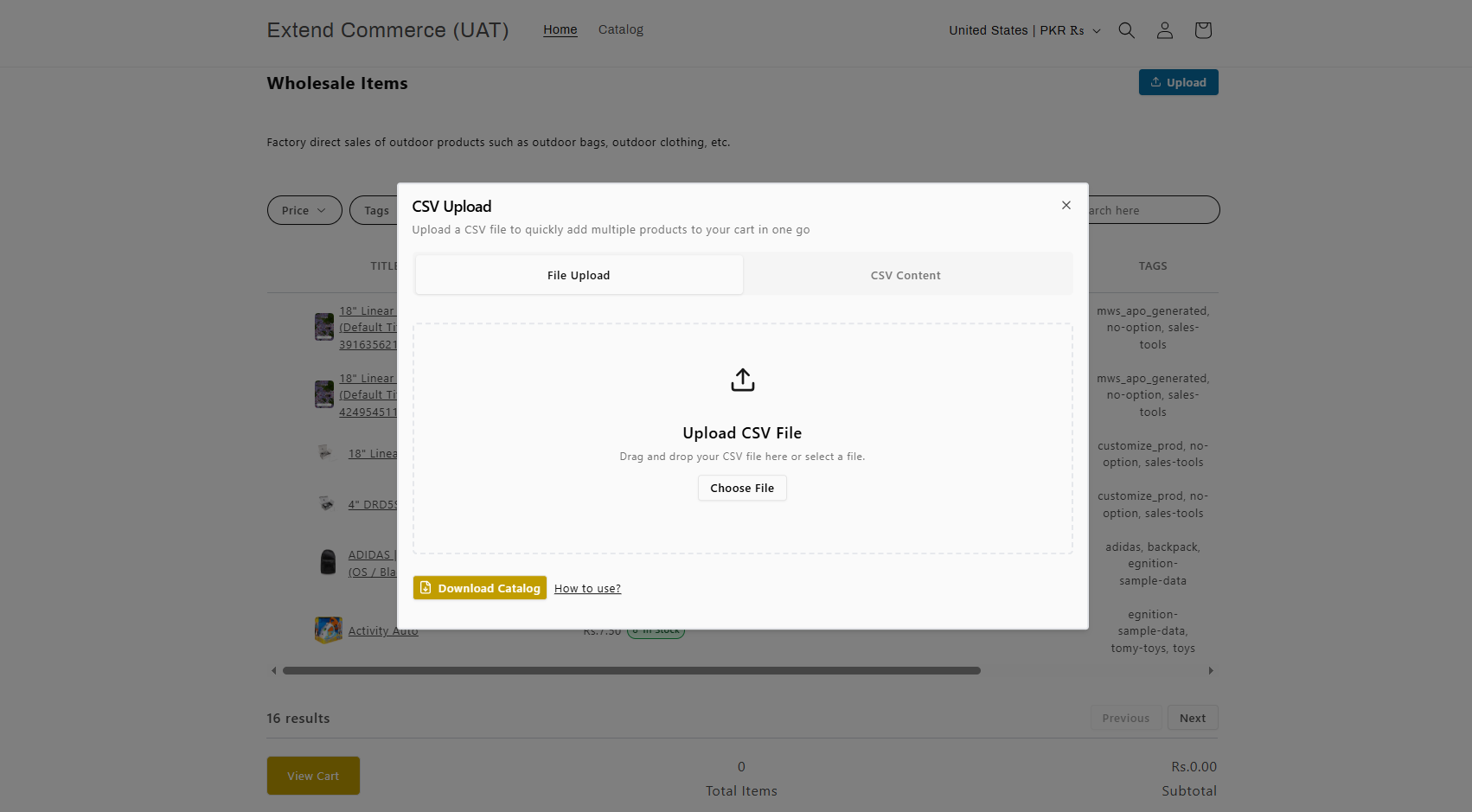This screenshot has width=1472, height=812.
Task: Open United States | PKR currency selector
Action: click(1025, 30)
